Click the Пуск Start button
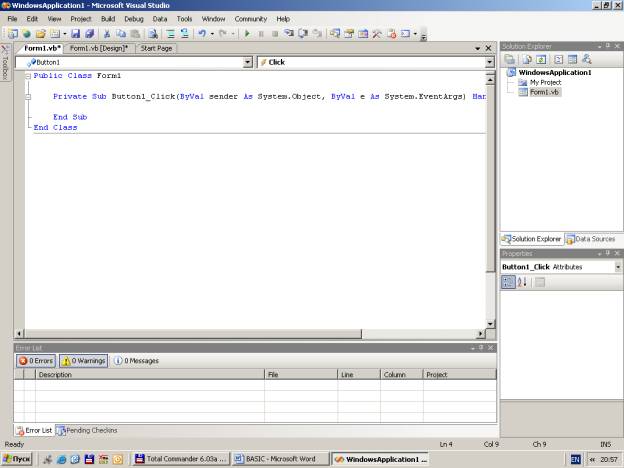624x468 pixels. click(17, 459)
